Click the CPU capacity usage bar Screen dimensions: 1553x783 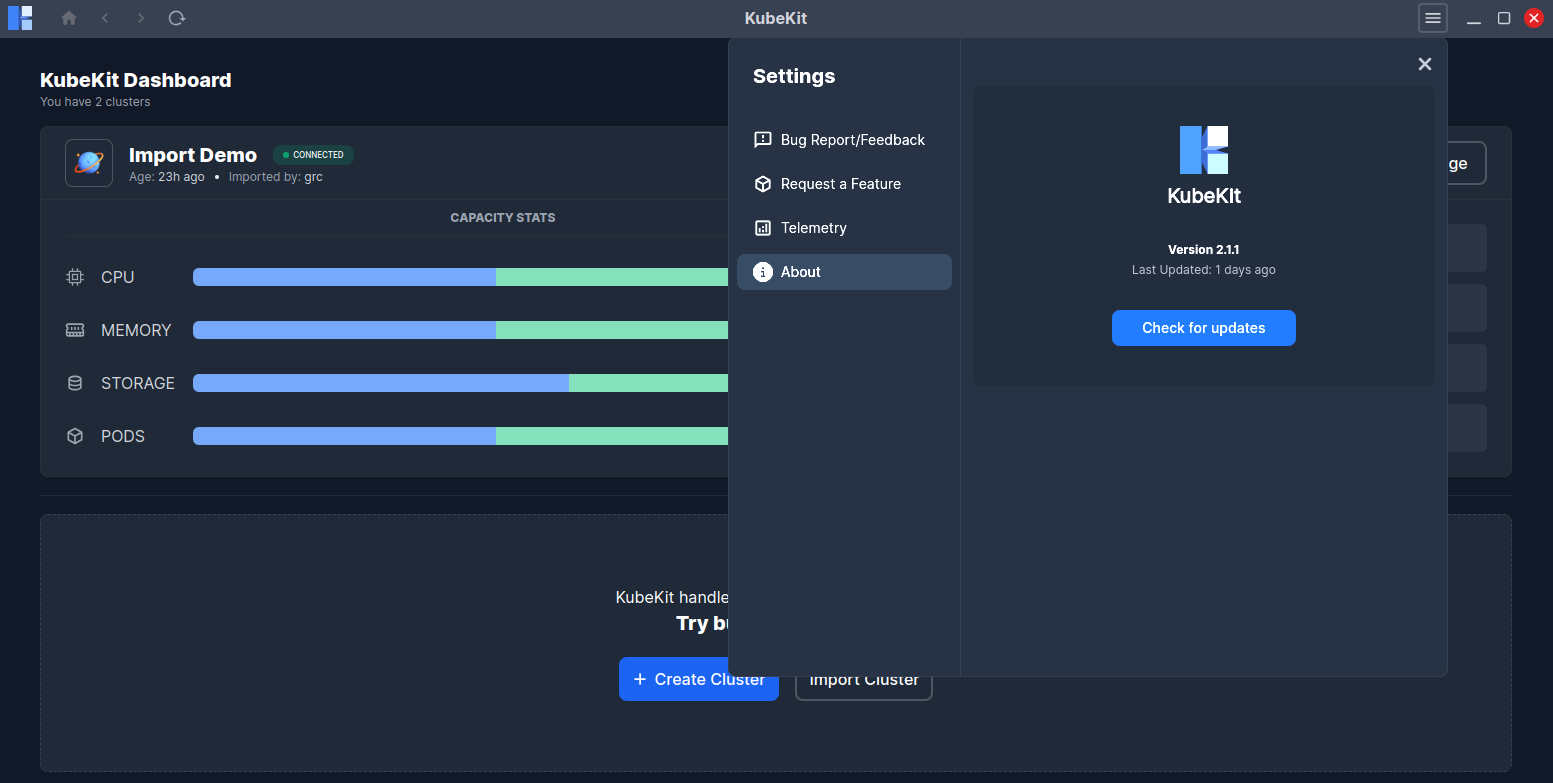tap(460, 277)
